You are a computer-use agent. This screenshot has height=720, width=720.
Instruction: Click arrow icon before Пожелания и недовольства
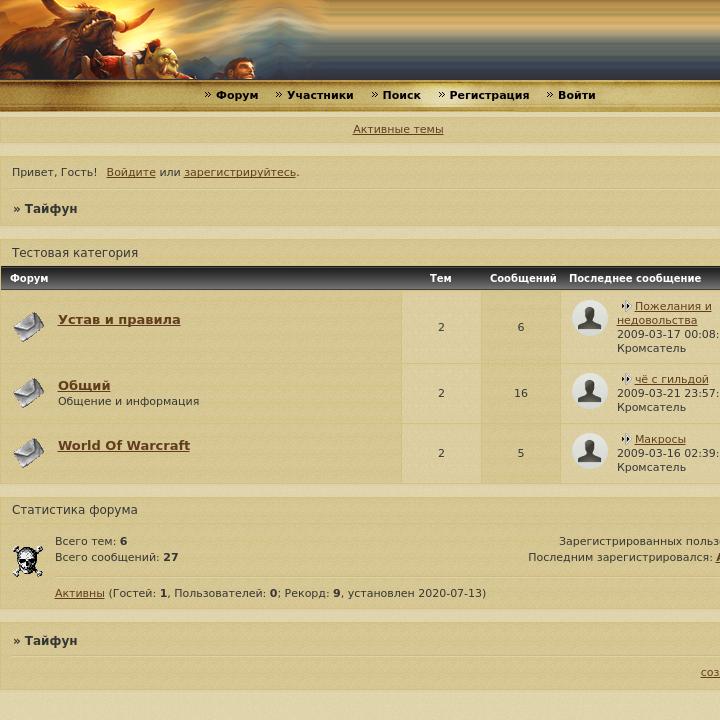coord(625,306)
